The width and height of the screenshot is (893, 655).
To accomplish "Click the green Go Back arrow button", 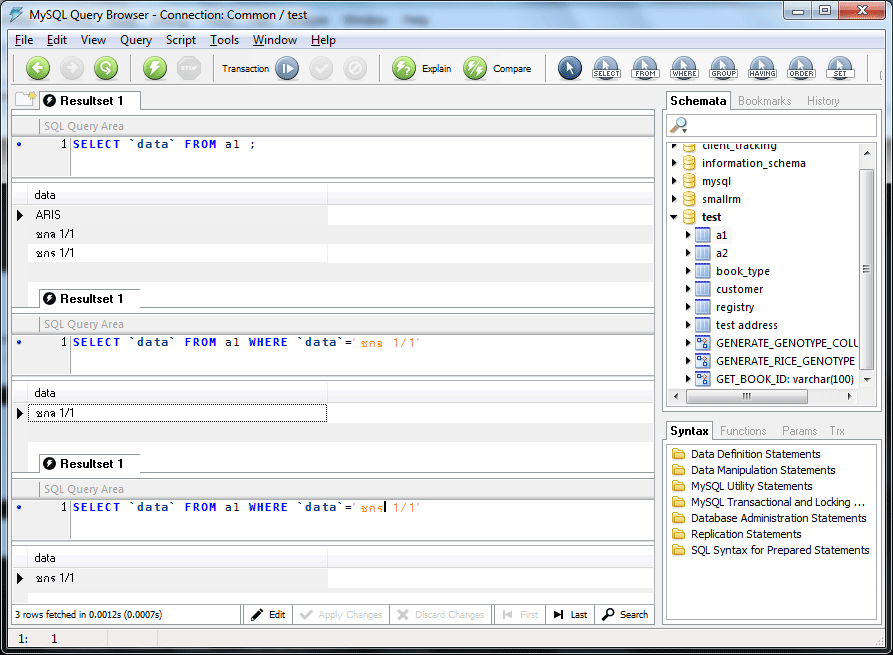I will point(38,68).
